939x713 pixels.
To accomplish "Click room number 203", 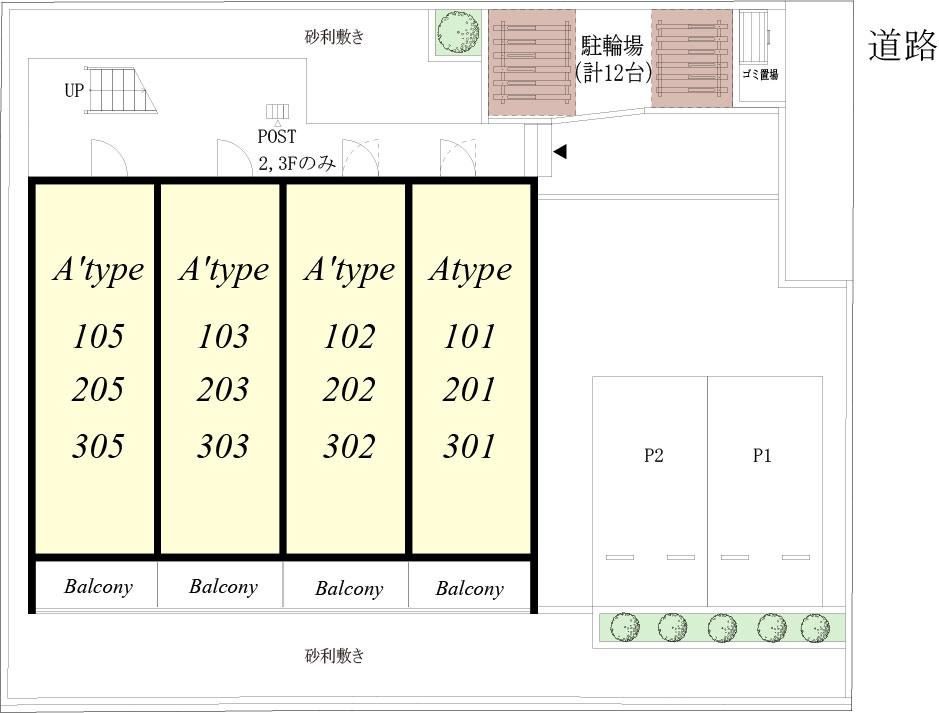I will (x=223, y=391).
